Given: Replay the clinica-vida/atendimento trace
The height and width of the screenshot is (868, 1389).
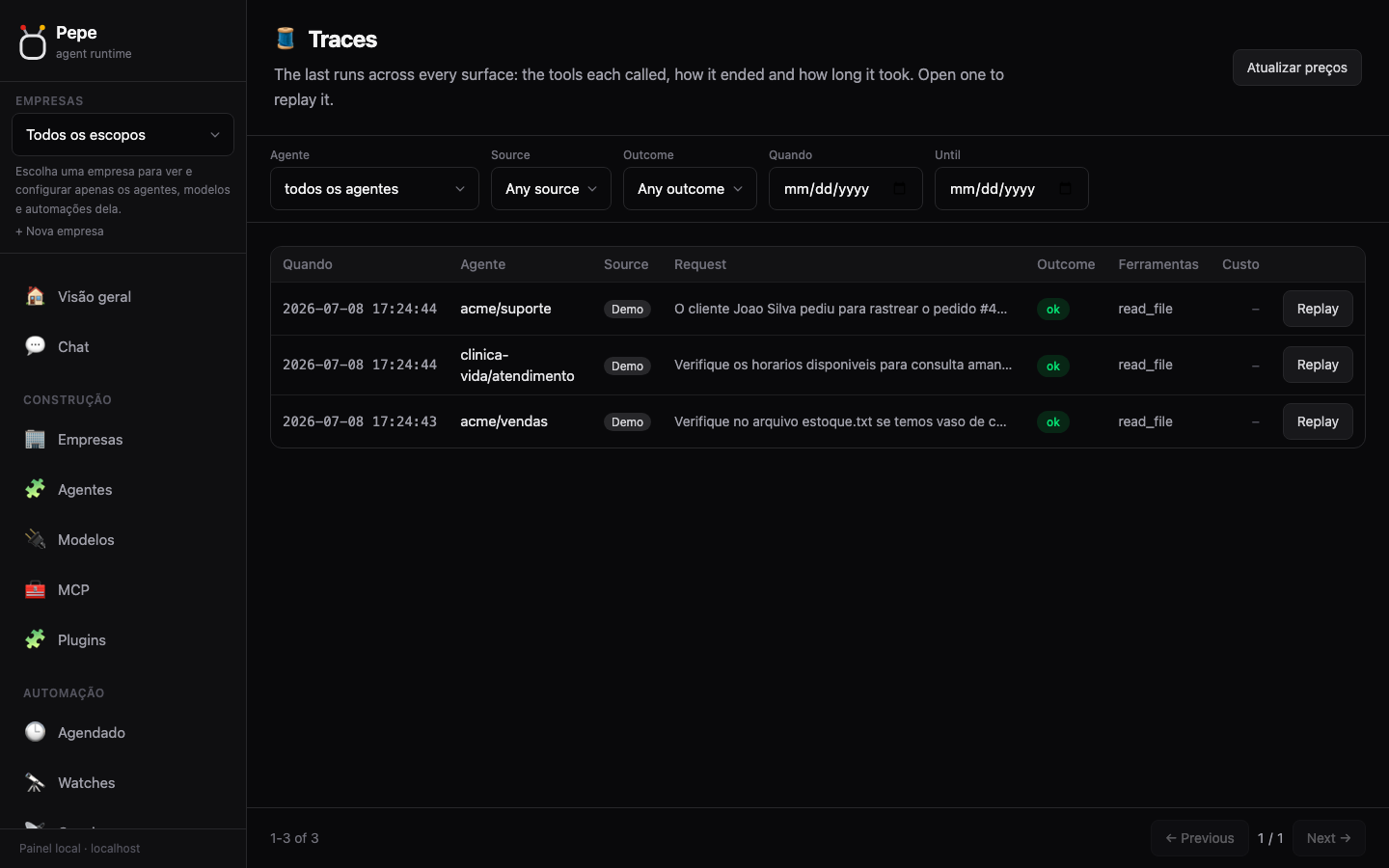Looking at the screenshot, I should 1318,365.
